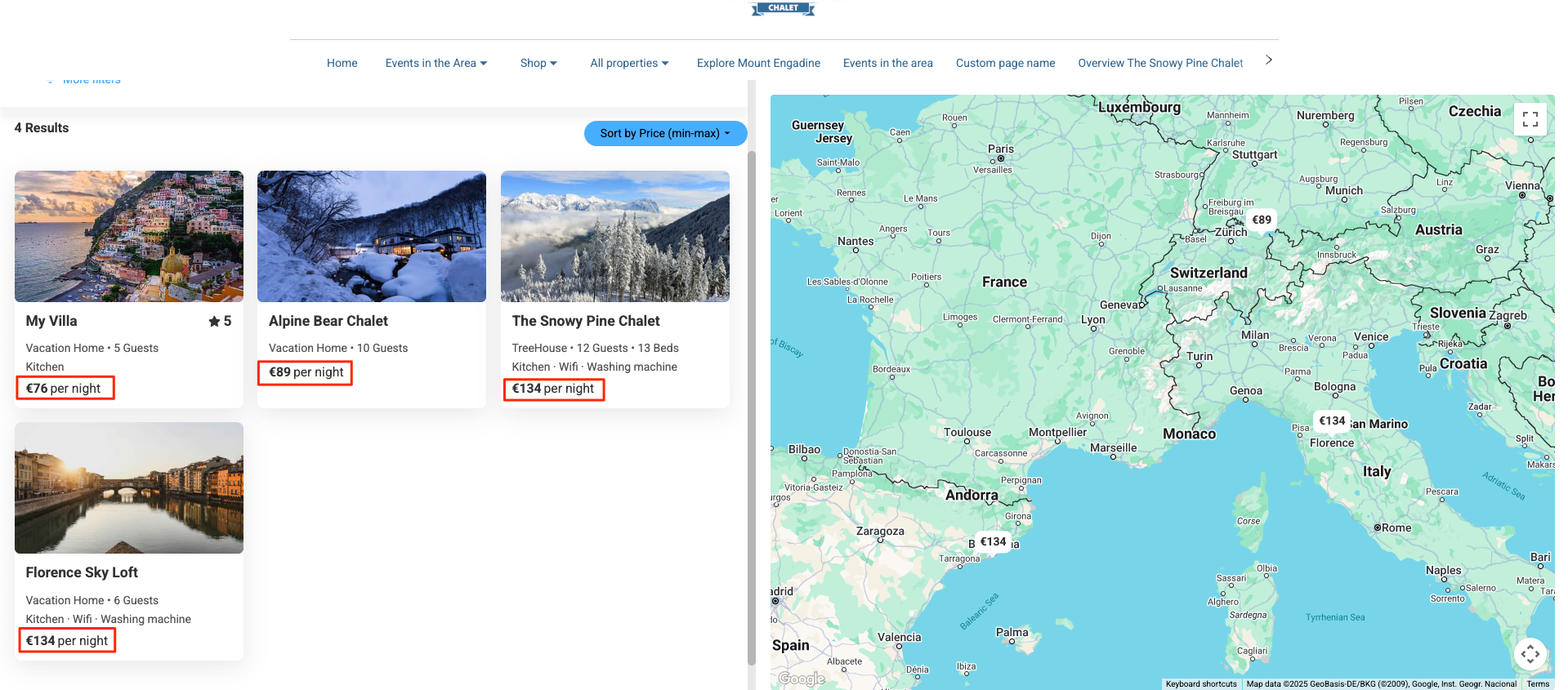Select €134 map marker near Florence
The image size is (1568, 690).
1332,421
